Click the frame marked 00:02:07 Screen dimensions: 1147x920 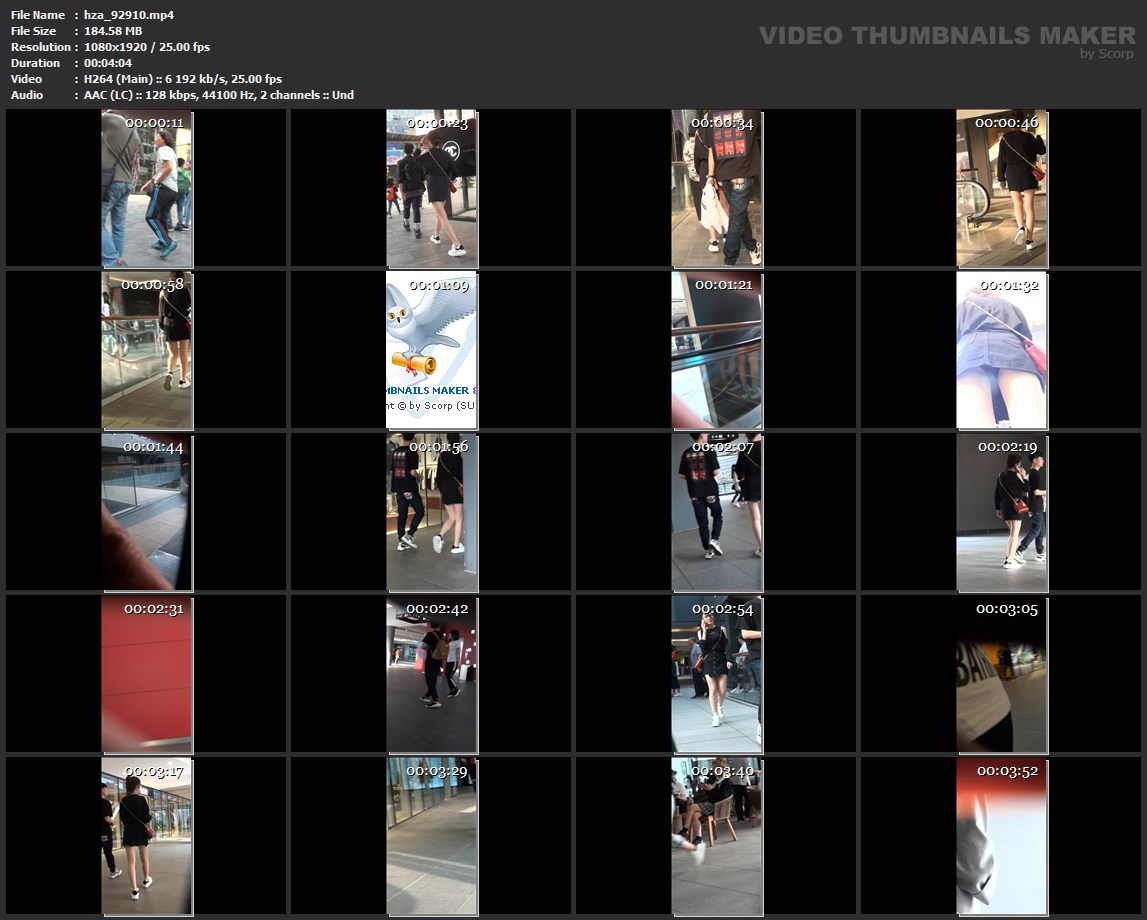pos(716,512)
